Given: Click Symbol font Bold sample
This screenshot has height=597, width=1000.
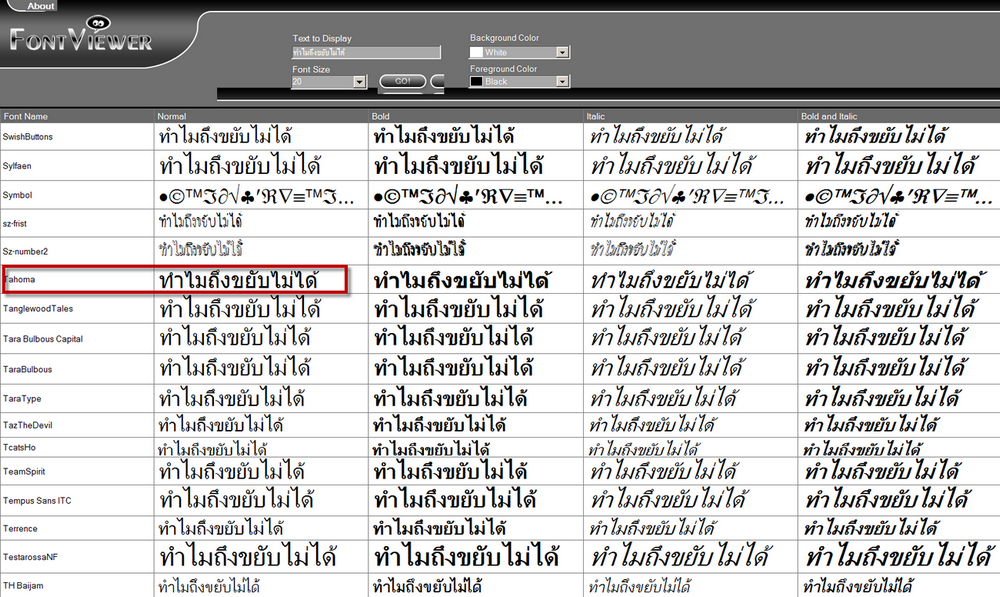Looking at the screenshot, I should [x=468, y=196].
